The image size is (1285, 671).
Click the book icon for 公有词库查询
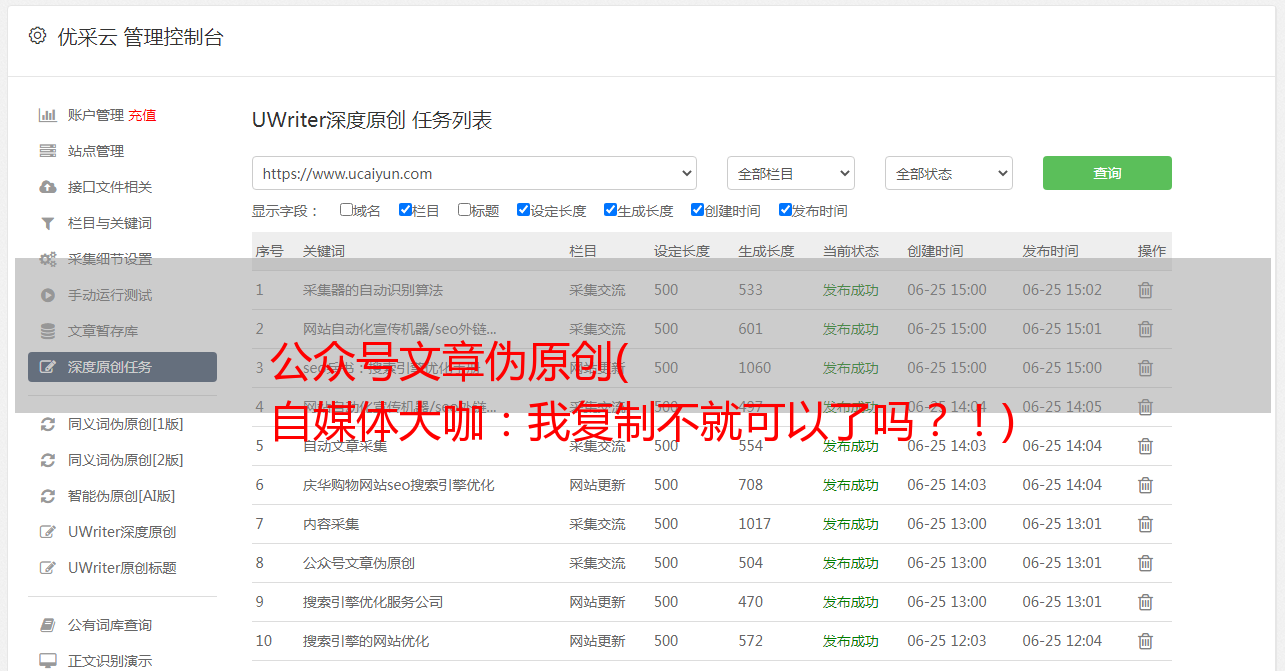47,625
